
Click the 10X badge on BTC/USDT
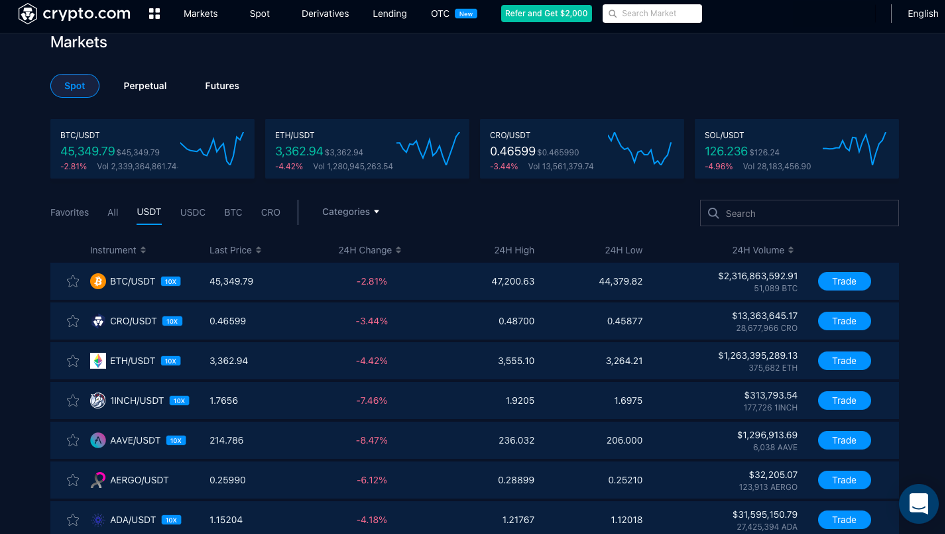(171, 281)
